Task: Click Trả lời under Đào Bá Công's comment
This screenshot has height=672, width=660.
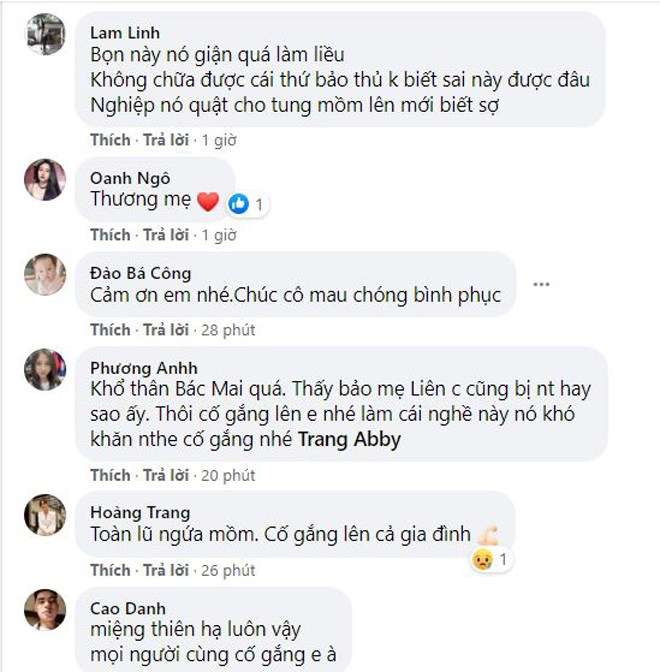Action: click(x=167, y=330)
